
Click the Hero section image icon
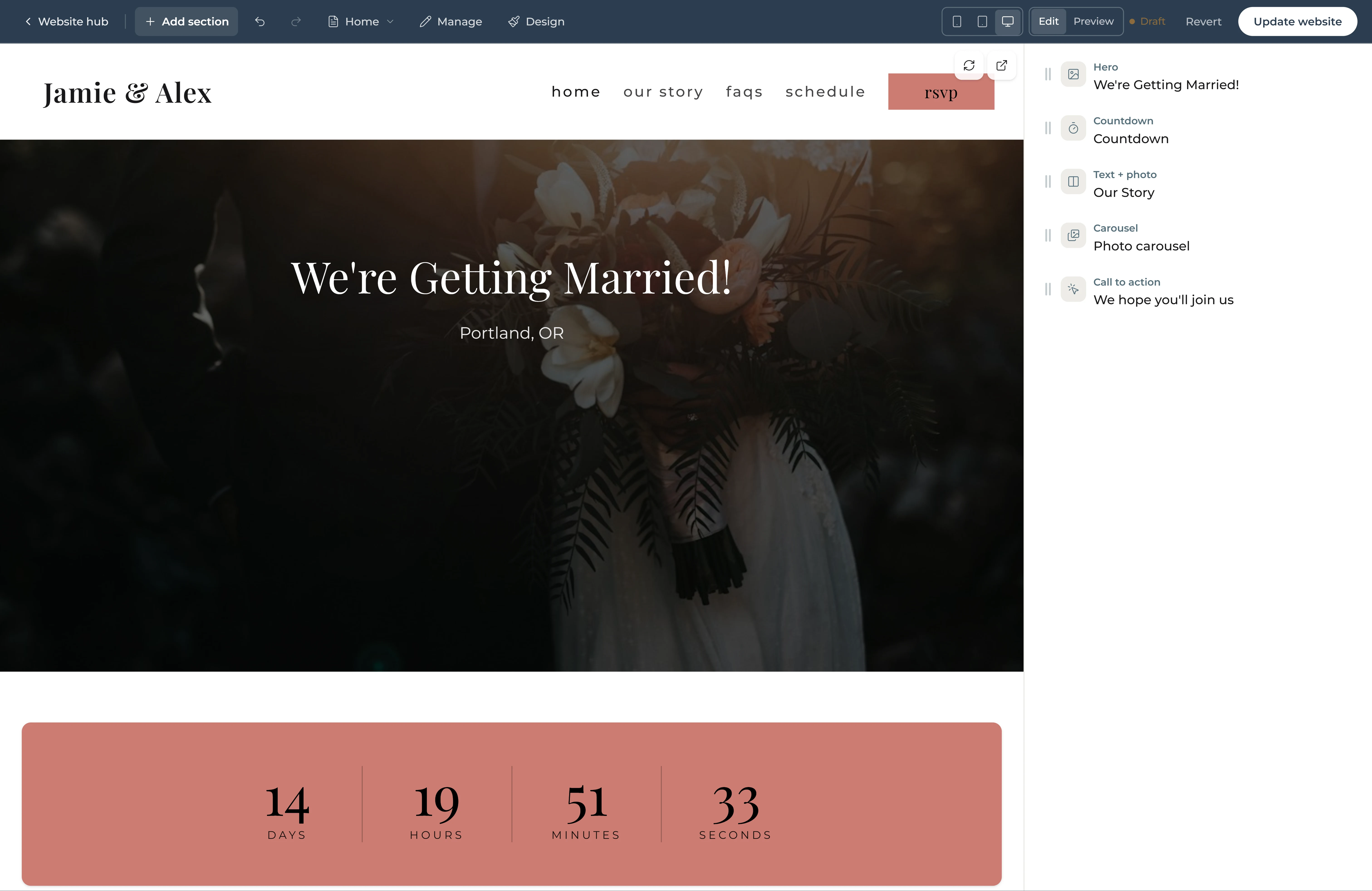1073,74
